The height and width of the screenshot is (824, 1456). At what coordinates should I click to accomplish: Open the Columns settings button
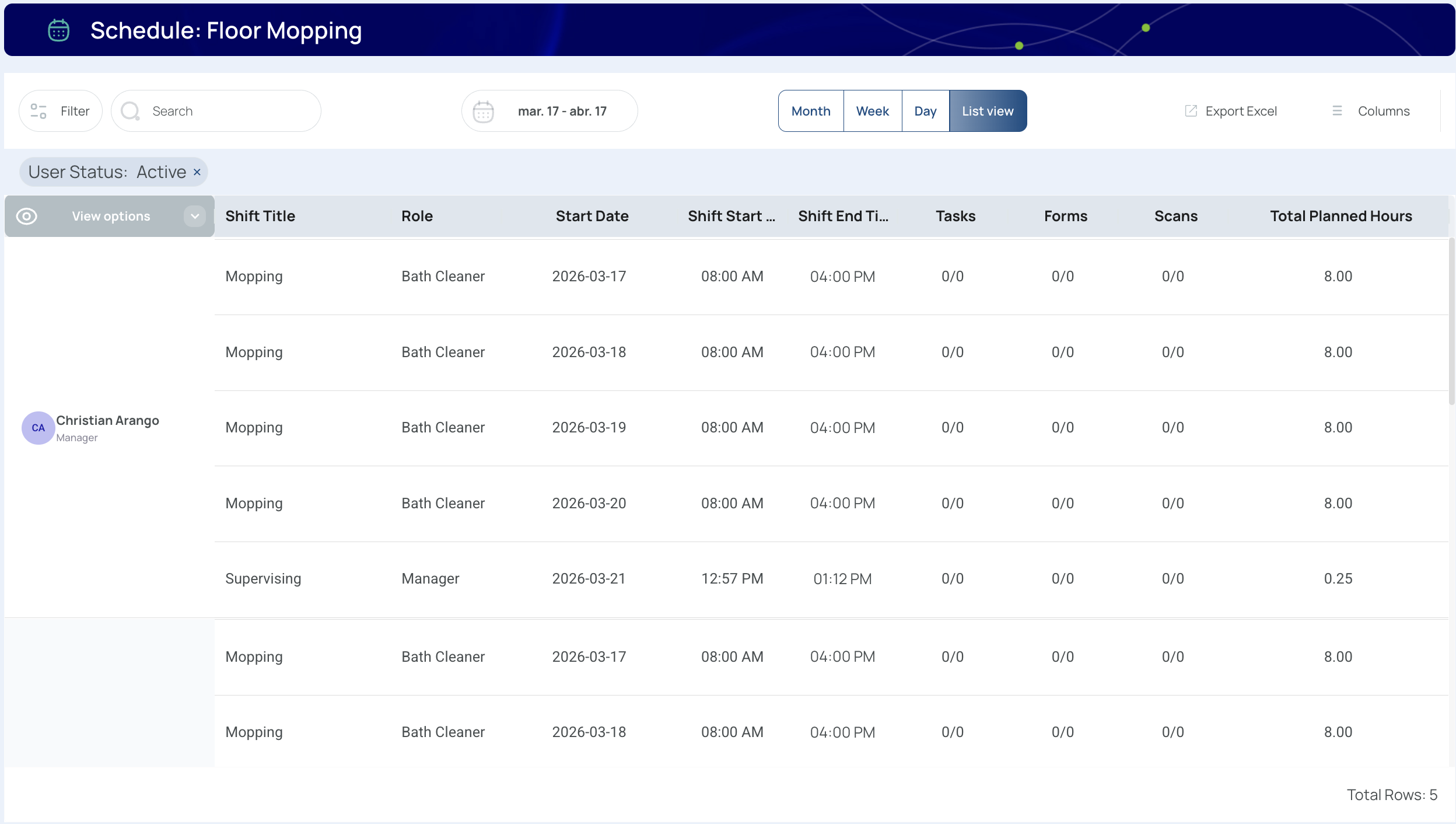1383,111
